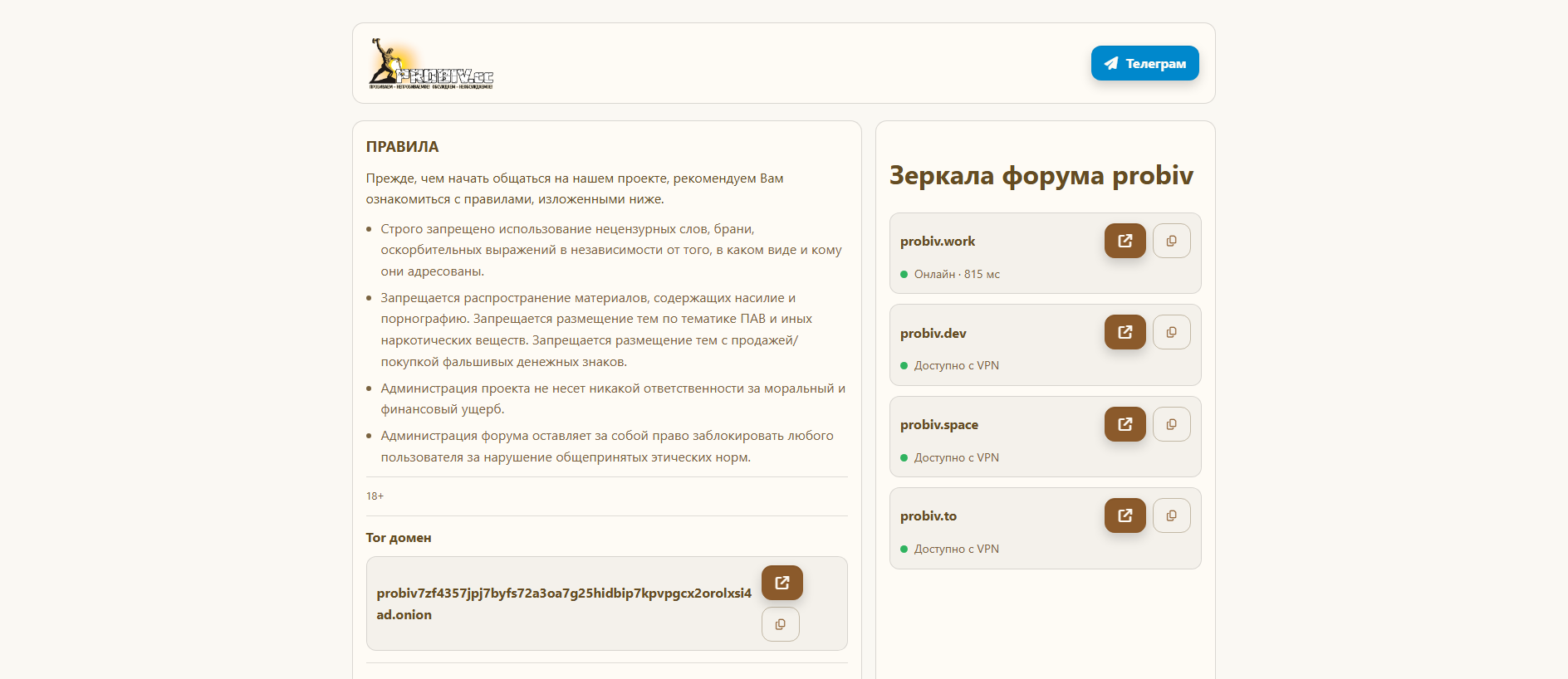The height and width of the screenshot is (679, 1568).
Task: Open probiv.work mirror in new tab
Action: click(1125, 241)
